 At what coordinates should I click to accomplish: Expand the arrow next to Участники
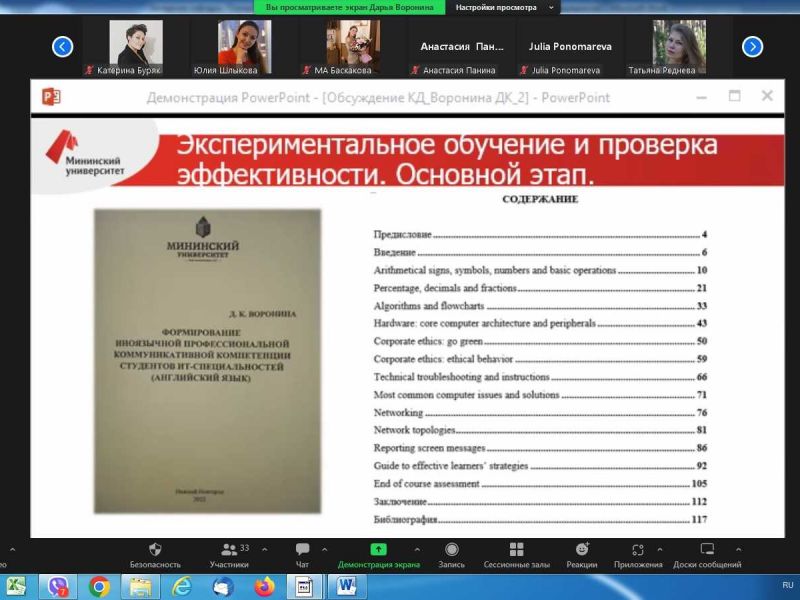coord(262,550)
